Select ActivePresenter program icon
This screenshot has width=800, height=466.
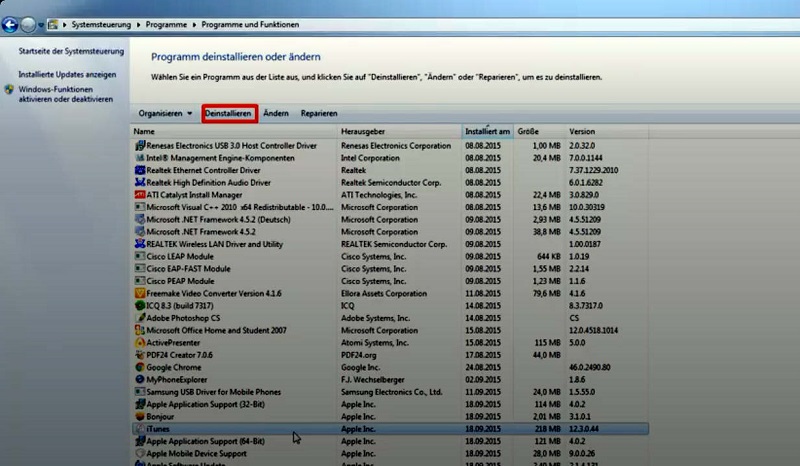click(x=140, y=342)
